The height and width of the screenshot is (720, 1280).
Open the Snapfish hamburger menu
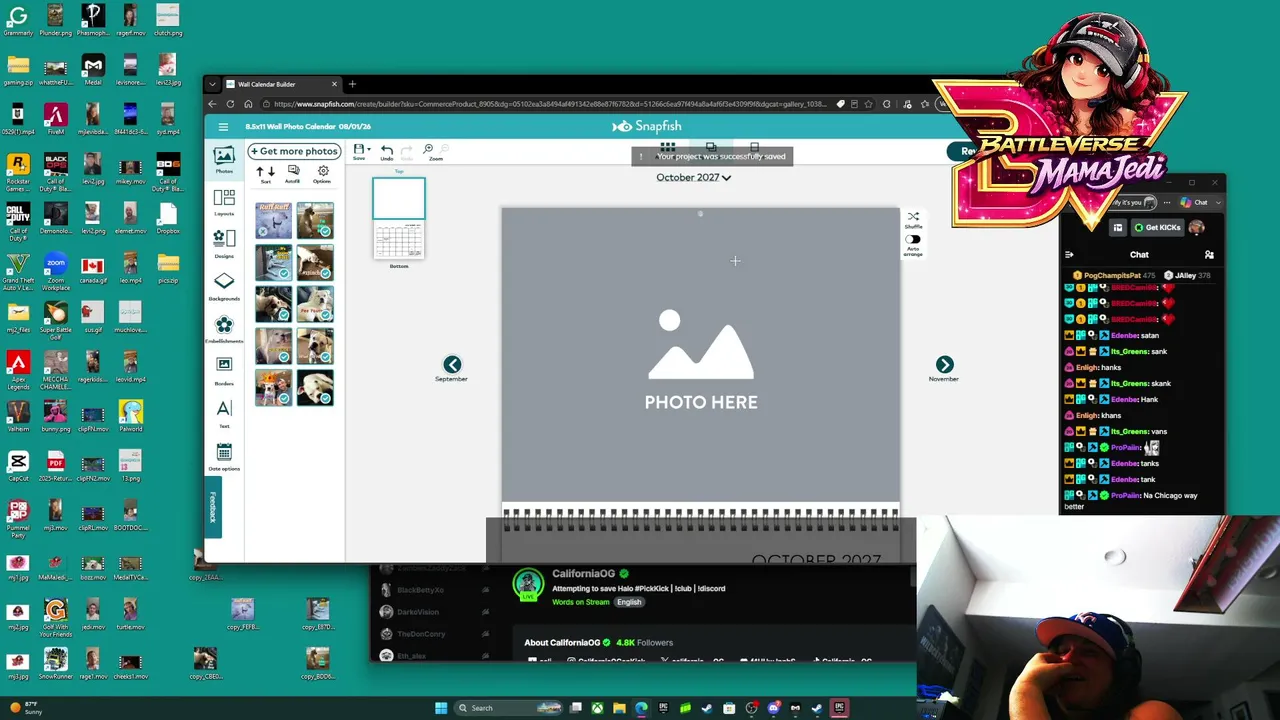[223, 127]
